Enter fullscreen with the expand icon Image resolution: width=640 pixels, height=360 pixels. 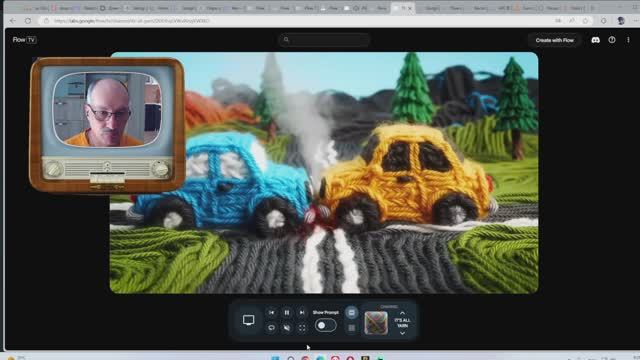[x=302, y=328]
